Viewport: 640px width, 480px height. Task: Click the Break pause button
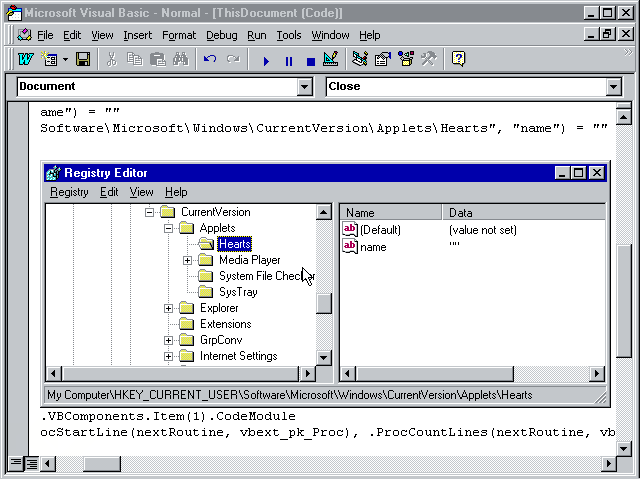pos(289,61)
